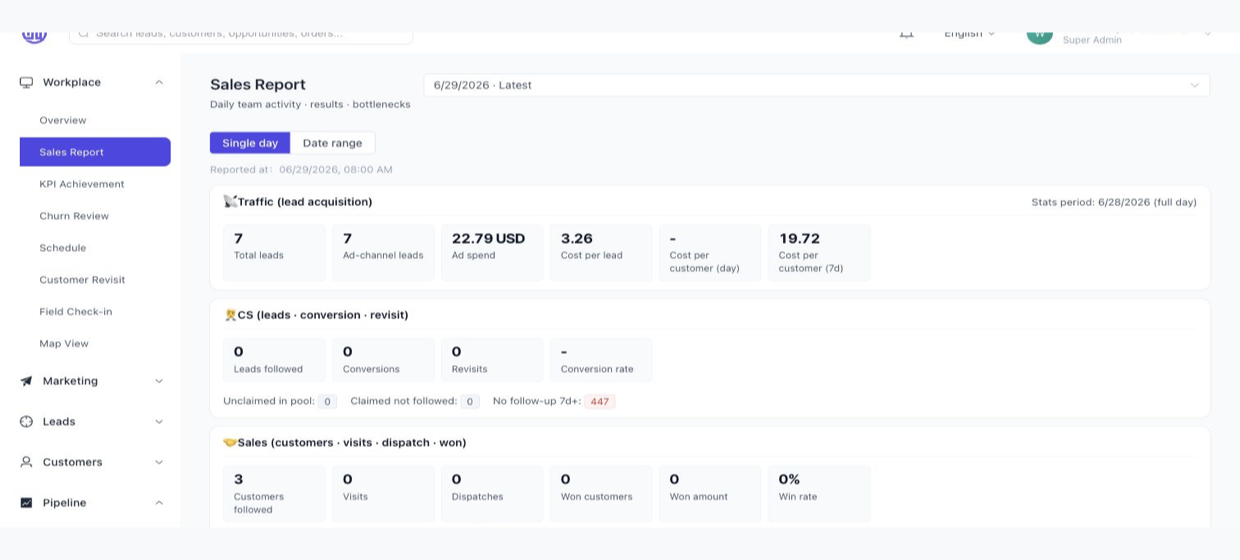1240x560 pixels.
Task: Select Sales Report in sidebar
Action: click(95, 152)
